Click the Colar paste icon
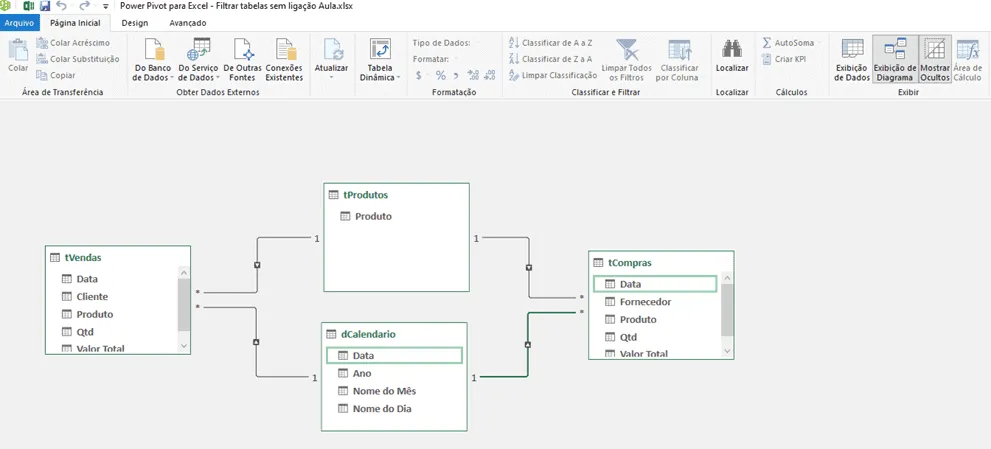The height and width of the screenshot is (449, 991). 18,51
